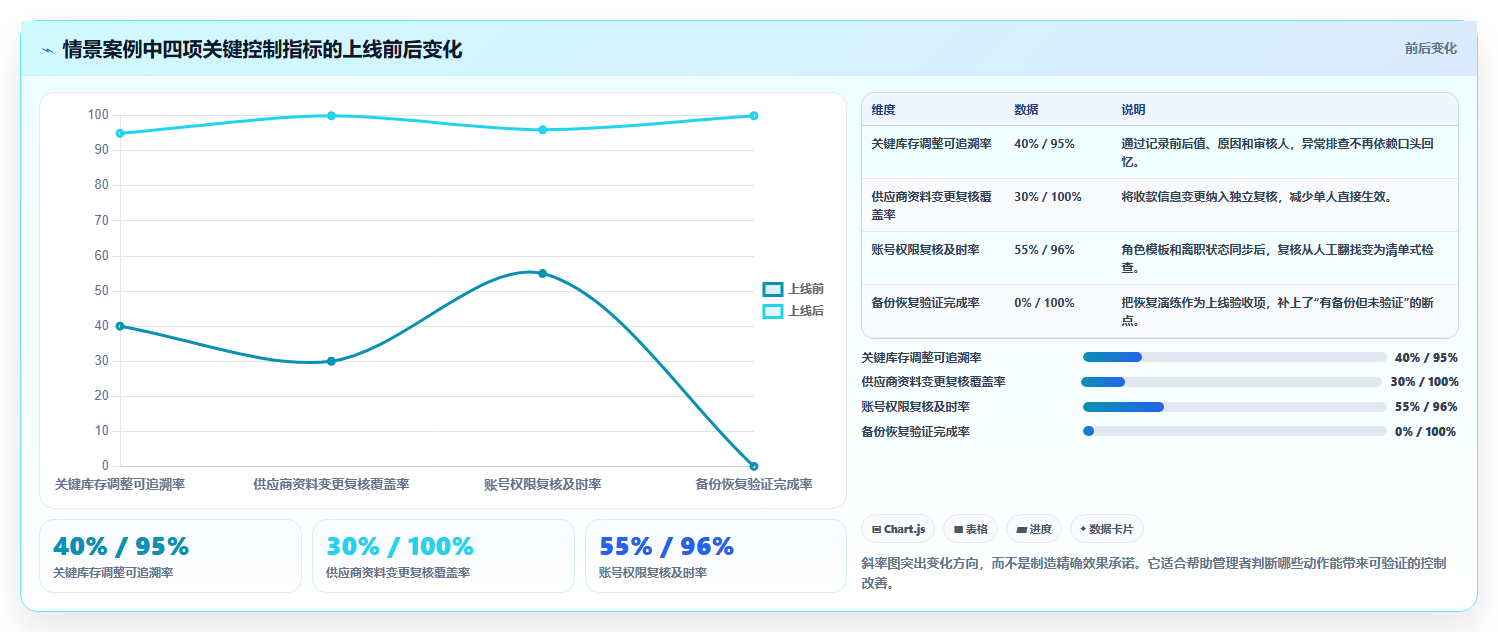Click progress bar for 关键库存调整可追溯率

1234,357
